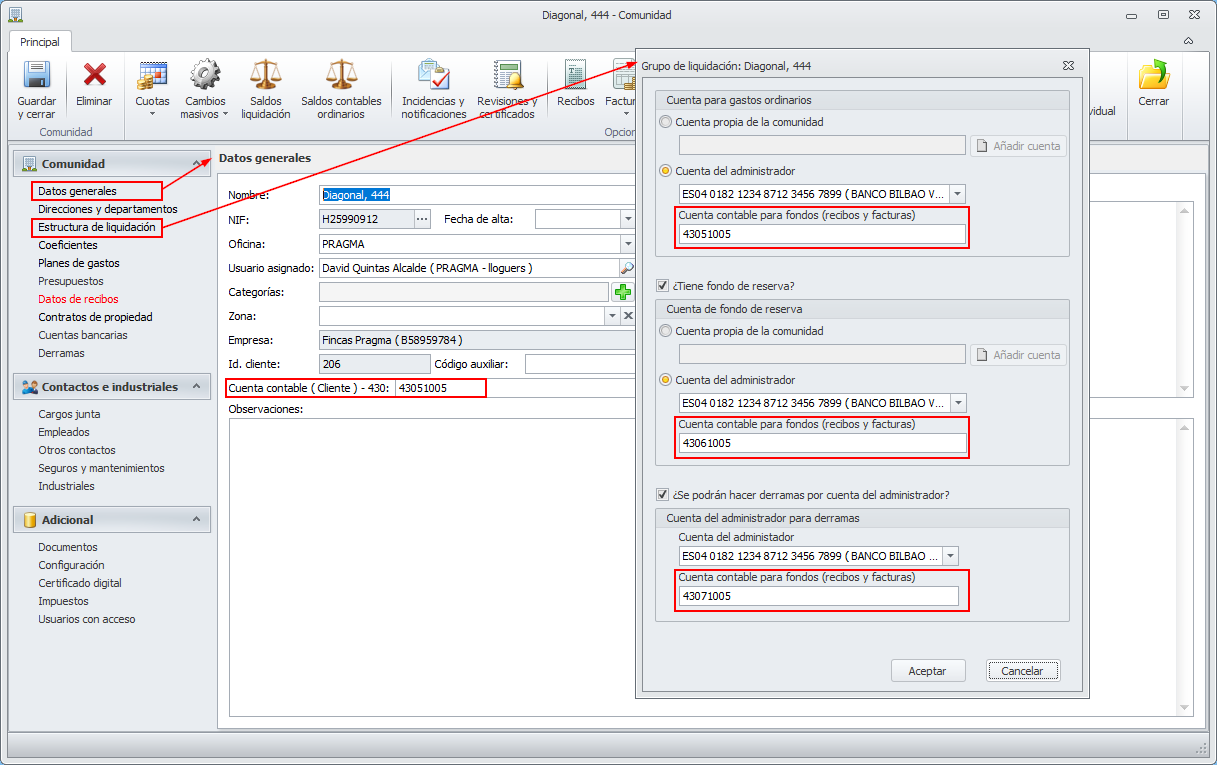Open Contratos de propiedad section

[x=95, y=317]
